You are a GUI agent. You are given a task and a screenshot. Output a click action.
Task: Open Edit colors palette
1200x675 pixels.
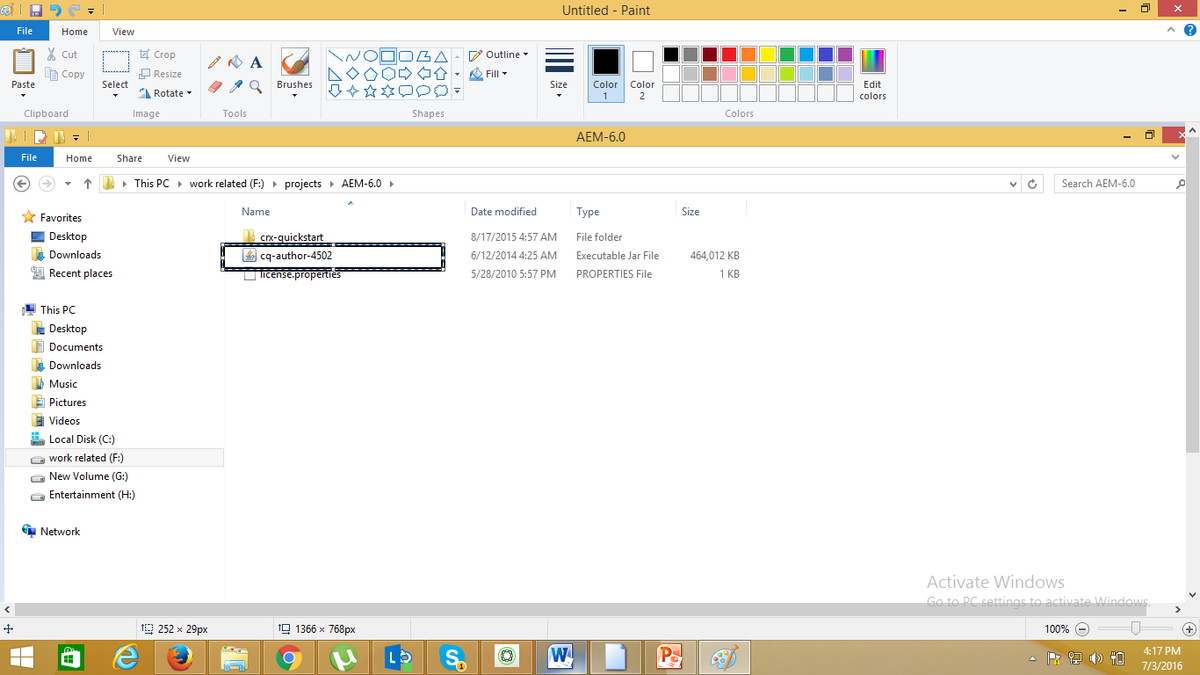pos(872,73)
